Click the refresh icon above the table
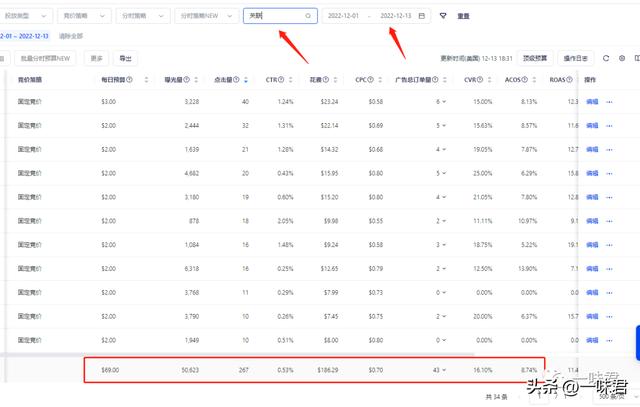Image resolution: width=640 pixels, height=407 pixels. (x=606, y=59)
